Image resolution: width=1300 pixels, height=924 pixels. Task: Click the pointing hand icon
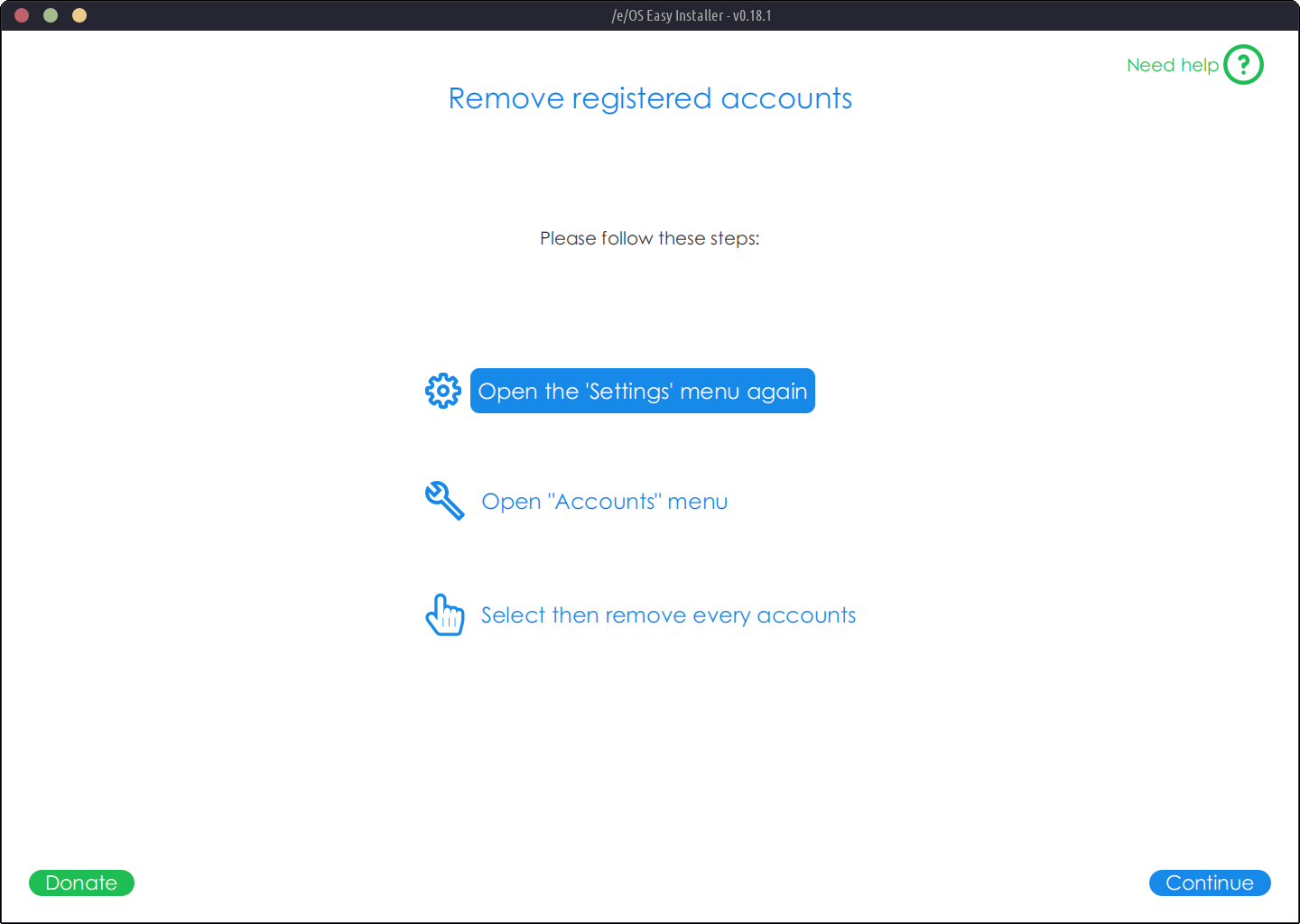coord(444,614)
